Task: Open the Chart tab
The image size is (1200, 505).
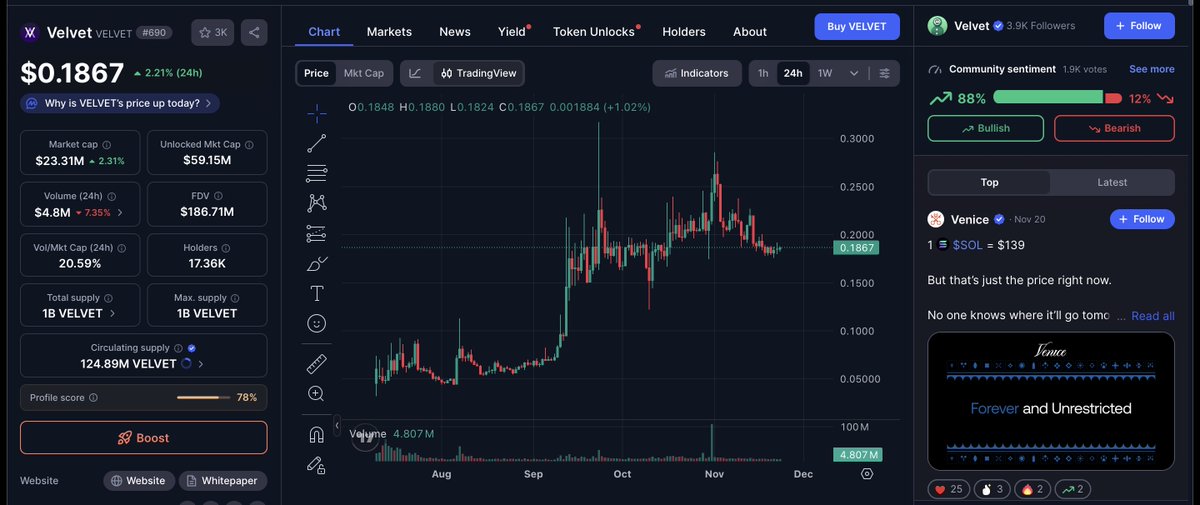Action: (324, 31)
